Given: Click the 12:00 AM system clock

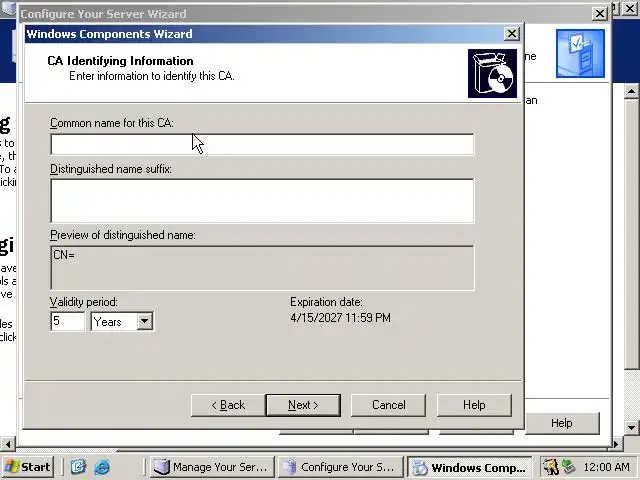Looking at the screenshot, I should (x=607, y=467).
